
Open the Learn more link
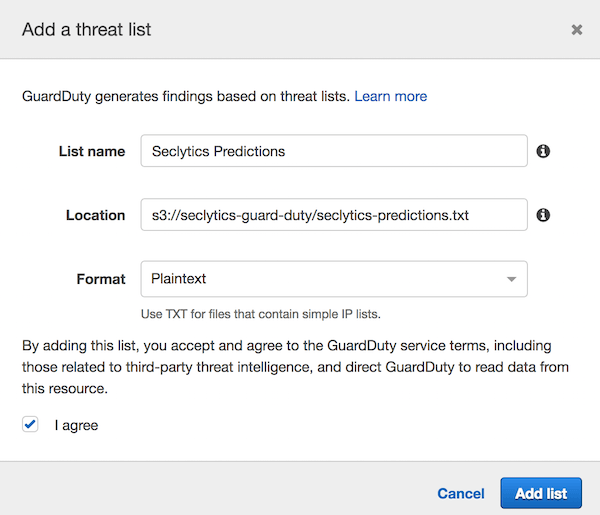coord(390,96)
